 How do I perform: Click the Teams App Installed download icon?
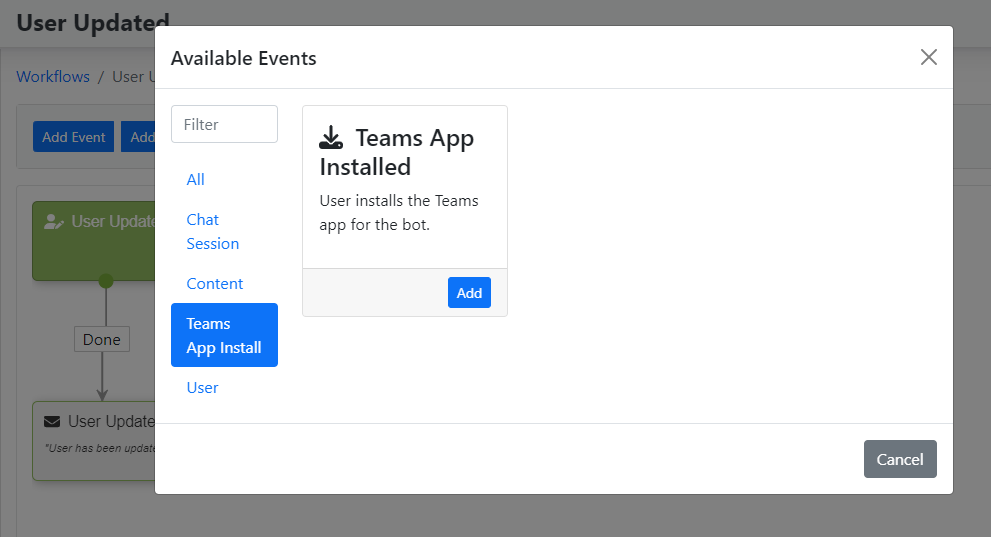(x=331, y=137)
